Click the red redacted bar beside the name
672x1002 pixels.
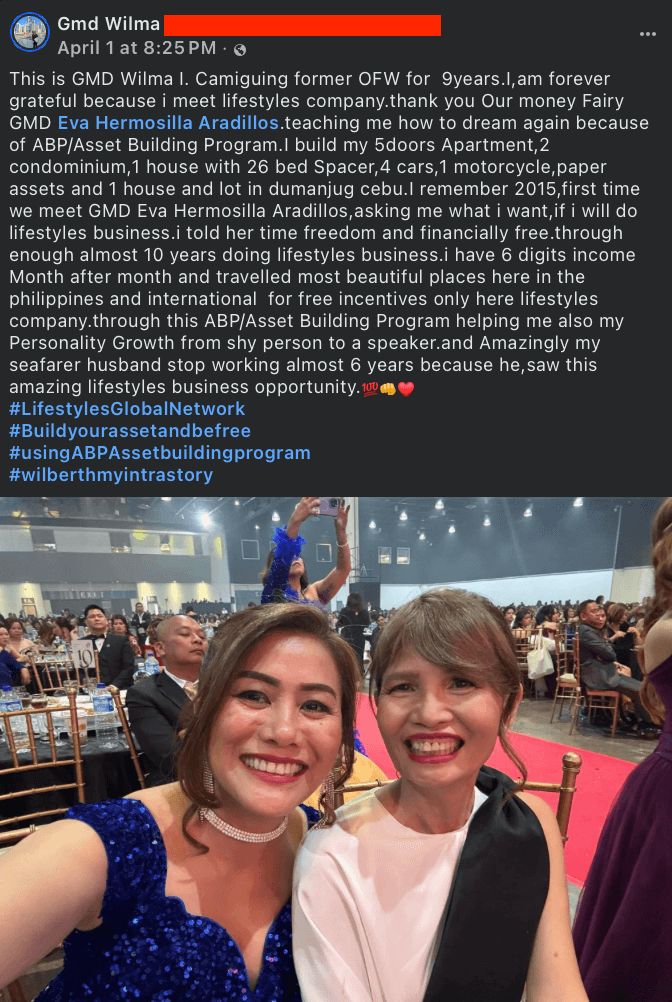pyautogui.click(x=302, y=25)
